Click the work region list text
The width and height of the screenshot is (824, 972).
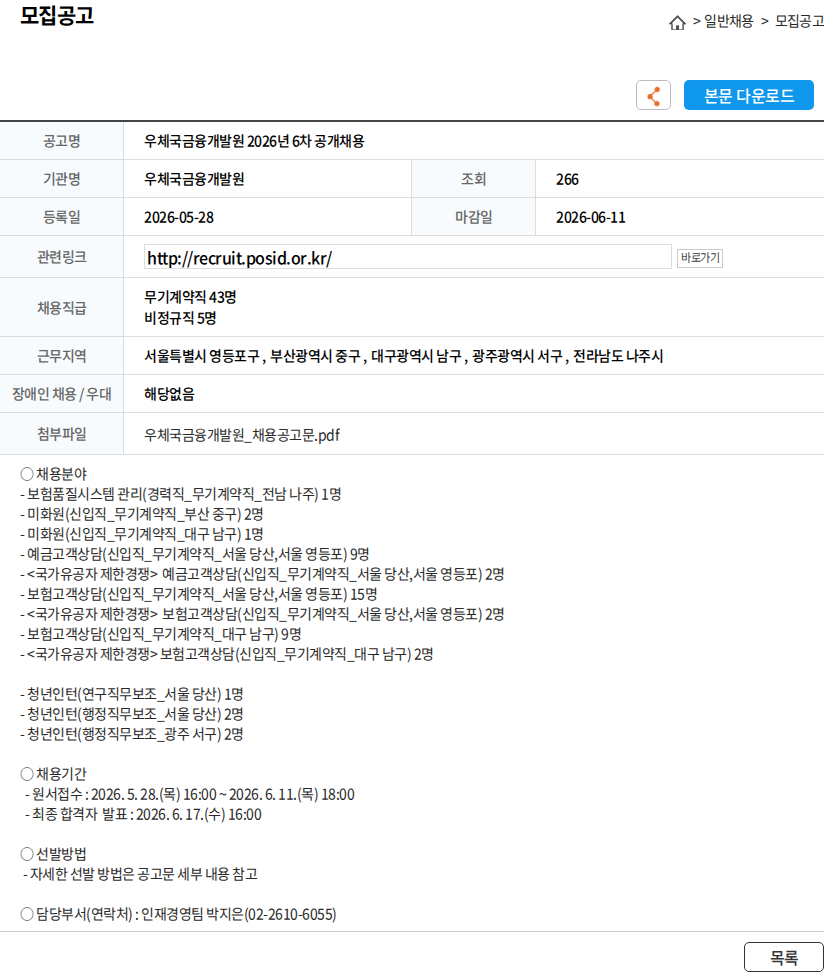click(404, 356)
